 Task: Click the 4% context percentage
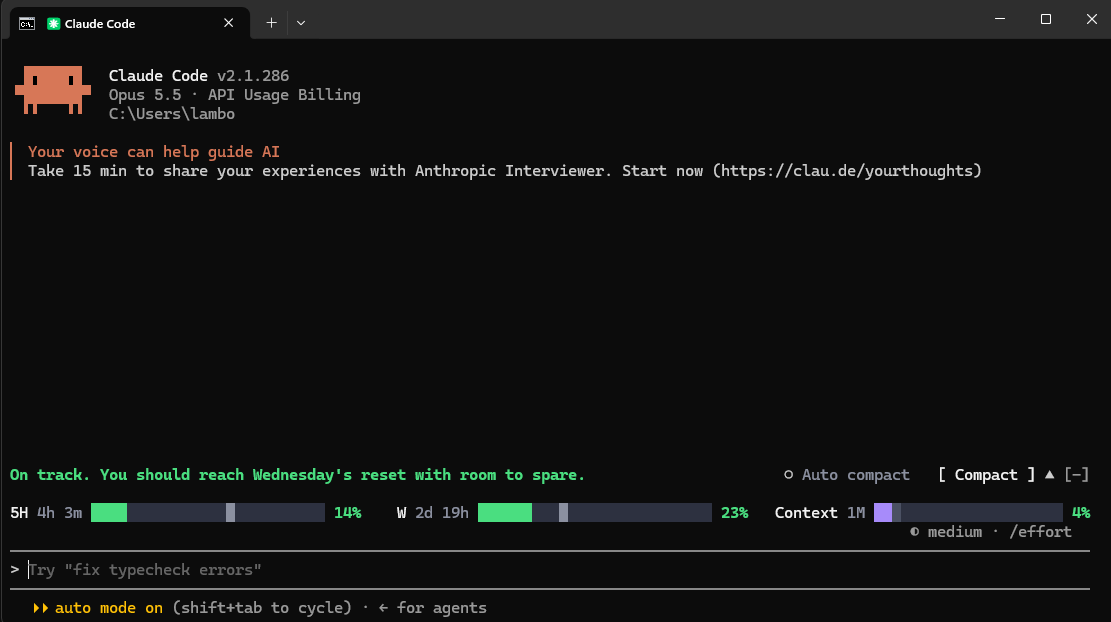click(x=1081, y=512)
